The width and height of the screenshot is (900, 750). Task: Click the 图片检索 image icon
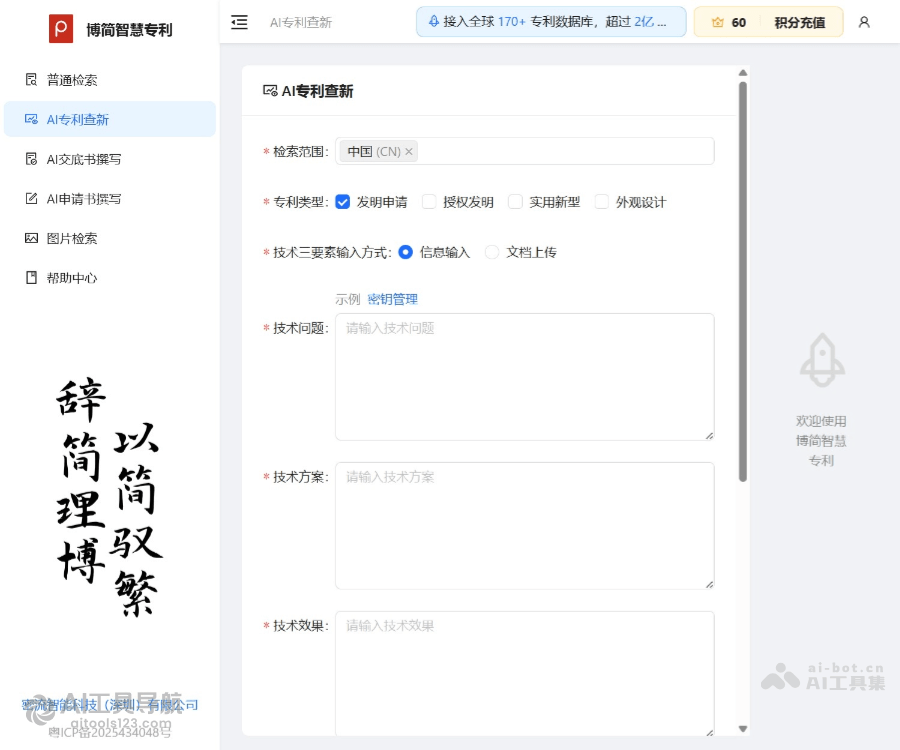coord(32,238)
